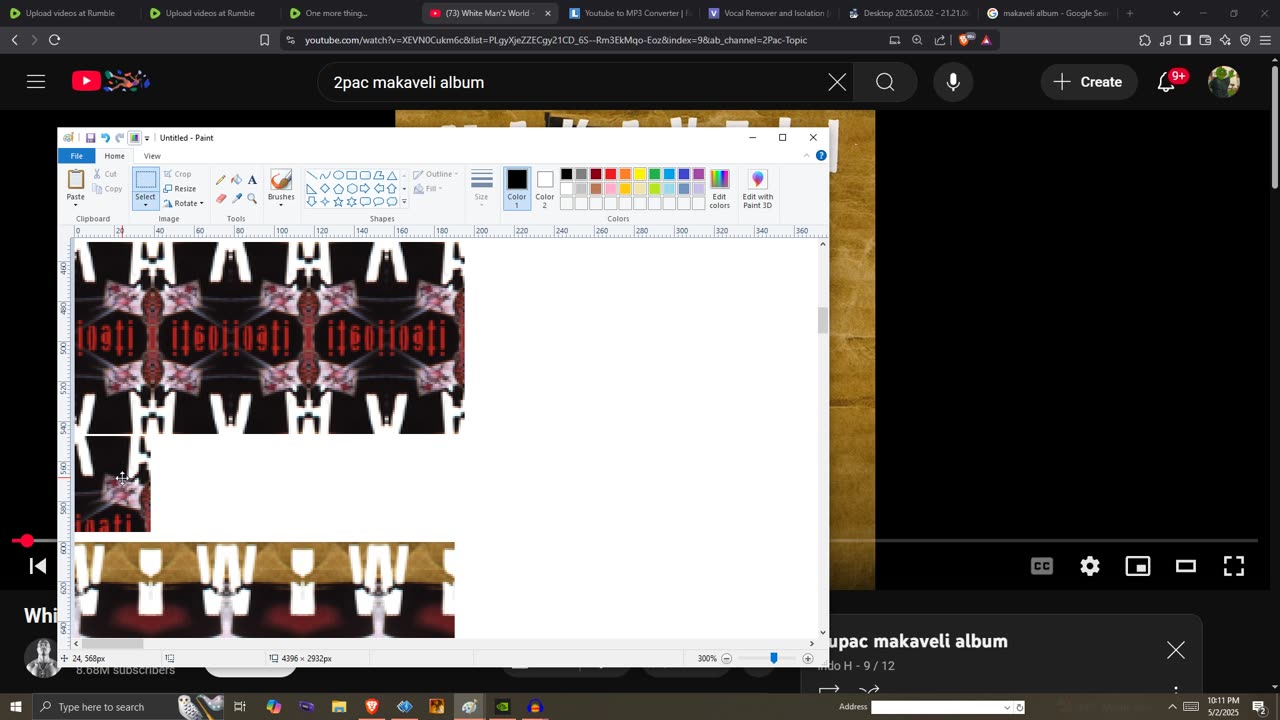The width and height of the screenshot is (1280, 720).
Task: Click the Windows Start button
Action: [15, 707]
